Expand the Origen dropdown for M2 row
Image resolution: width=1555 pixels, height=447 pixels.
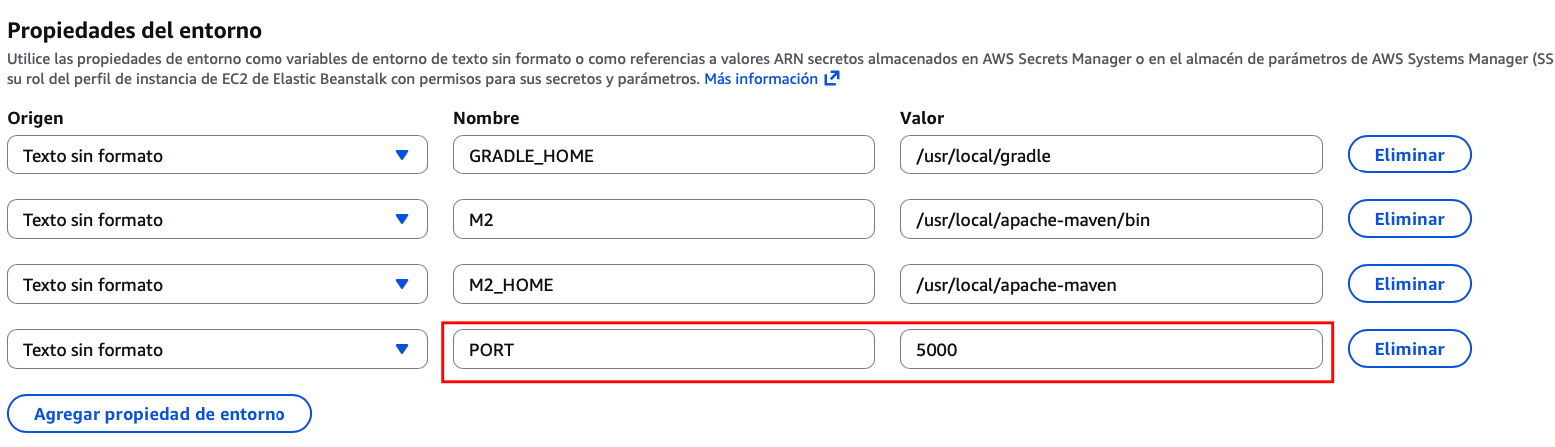[x=217, y=220]
